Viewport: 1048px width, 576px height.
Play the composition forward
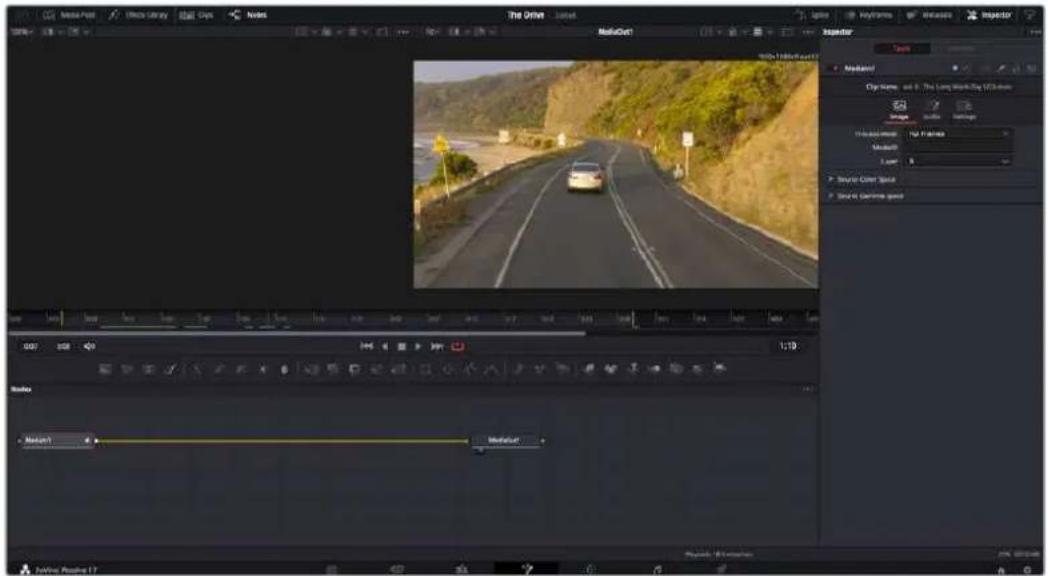point(418,346)
